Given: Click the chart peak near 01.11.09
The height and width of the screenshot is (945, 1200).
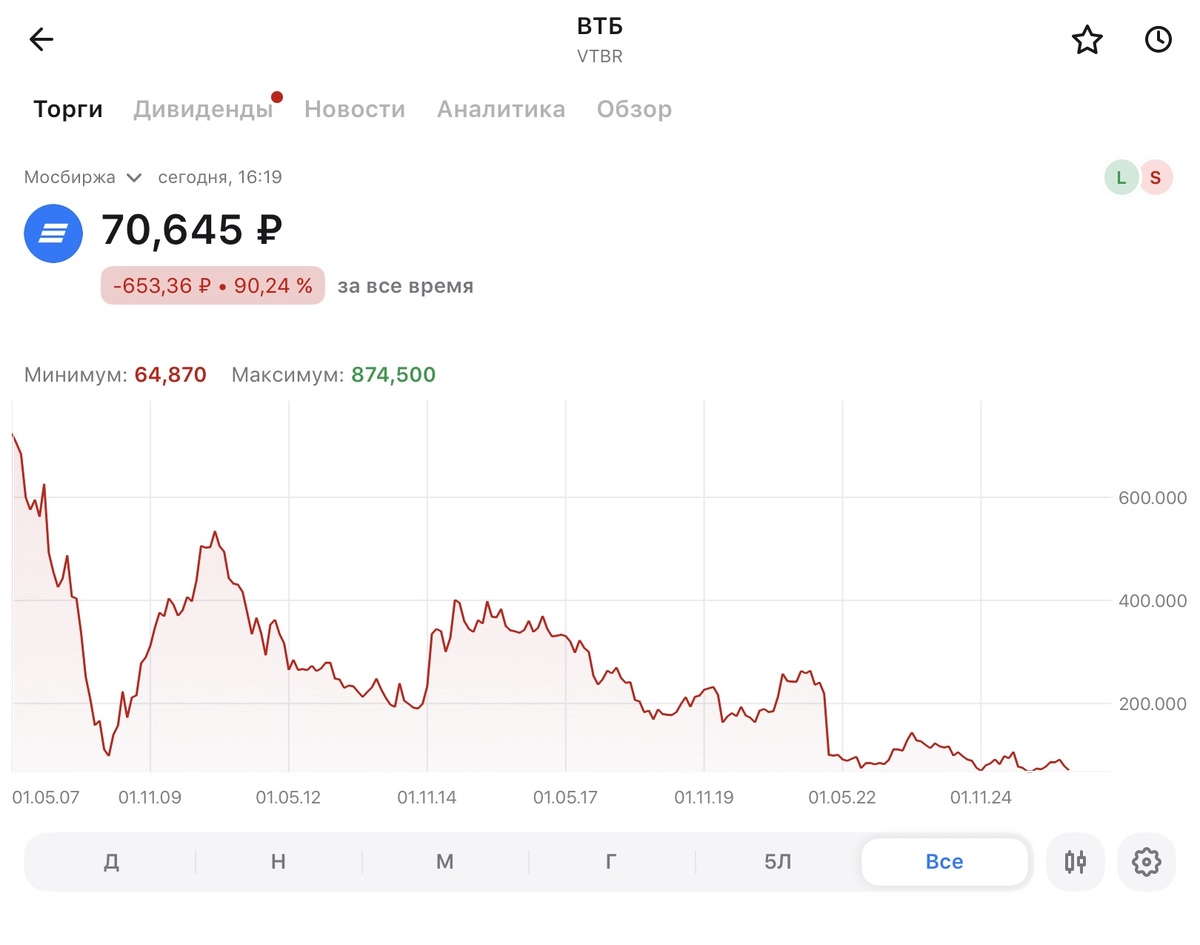Looking at the screenshot, I should [x=215, y=532].
